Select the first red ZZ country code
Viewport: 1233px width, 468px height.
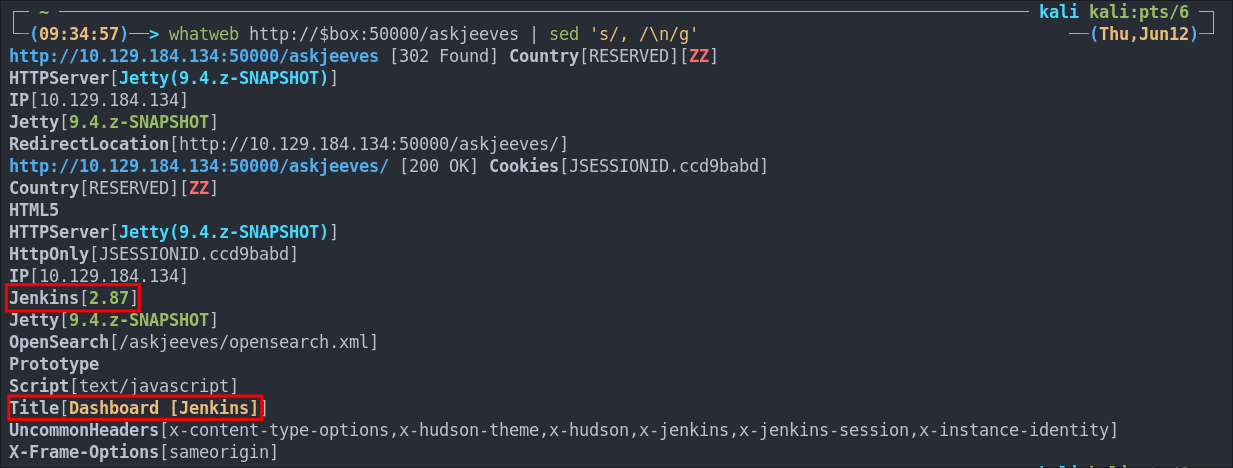point(699,55)
